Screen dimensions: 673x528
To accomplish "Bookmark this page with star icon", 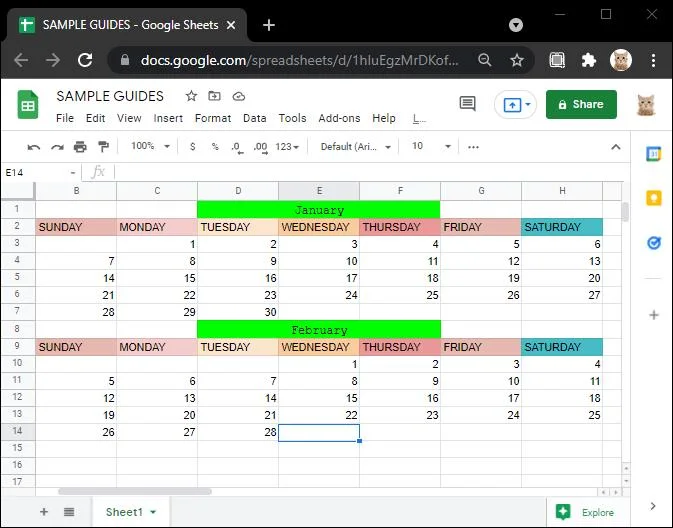I will click(x=517, y=60).
